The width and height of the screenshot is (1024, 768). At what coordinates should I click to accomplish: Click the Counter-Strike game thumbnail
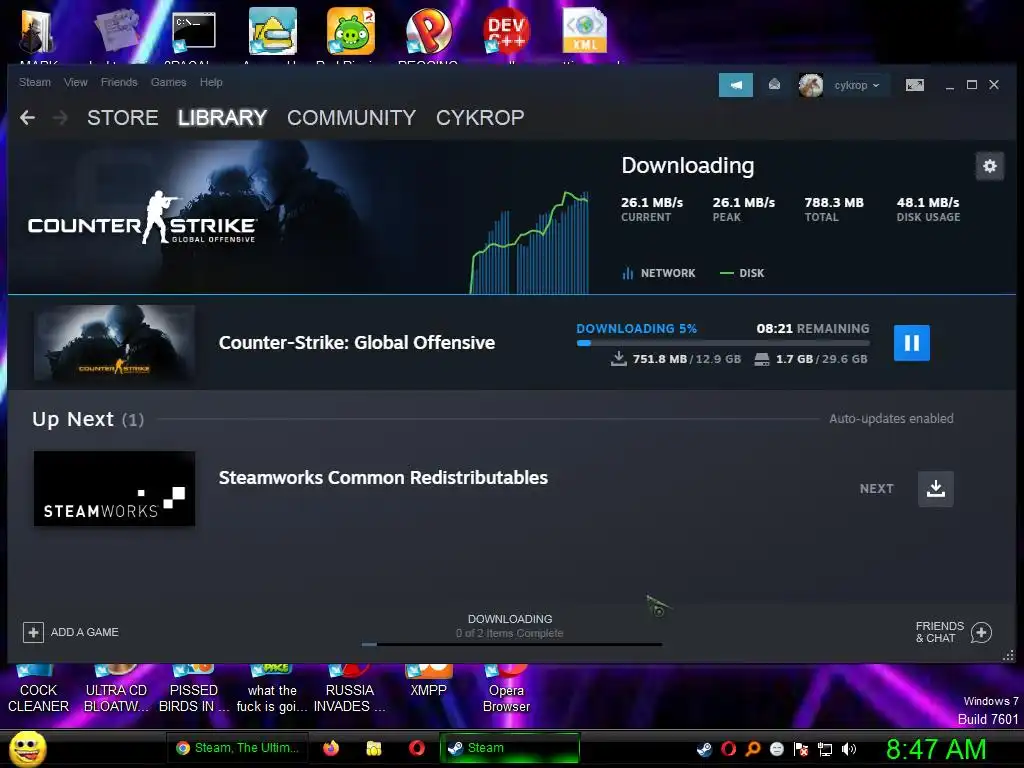tap(114, 343)
